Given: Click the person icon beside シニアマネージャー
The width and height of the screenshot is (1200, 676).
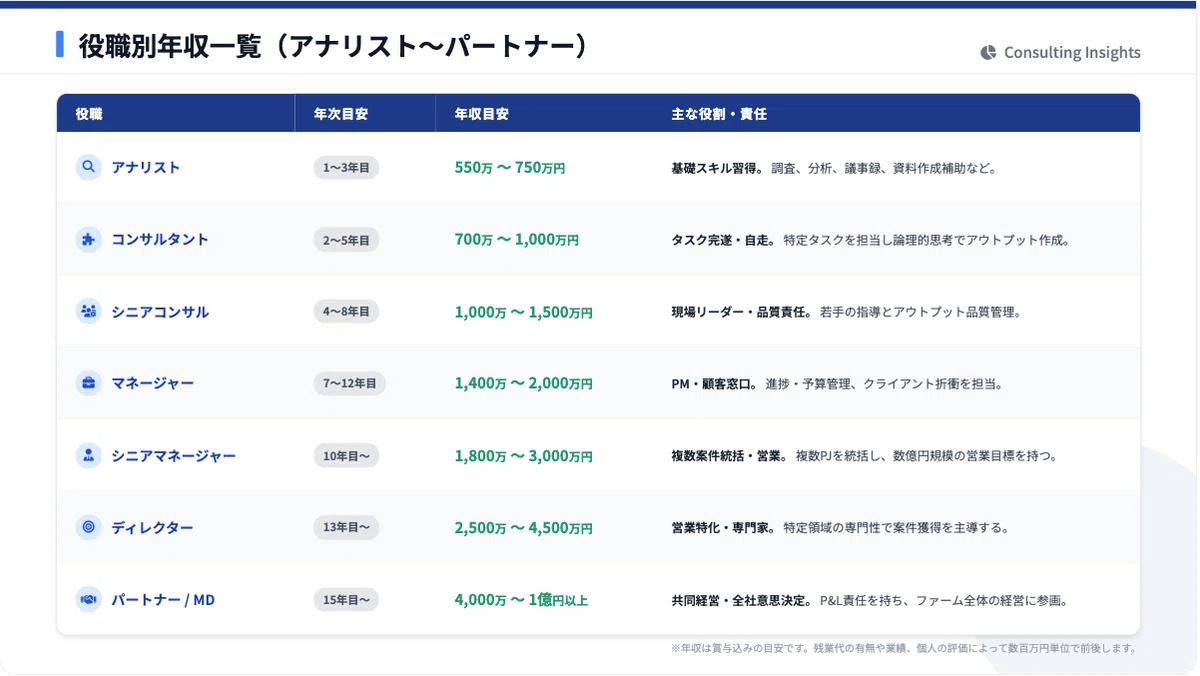Looking at the screenshot, I should coord(89,455).
